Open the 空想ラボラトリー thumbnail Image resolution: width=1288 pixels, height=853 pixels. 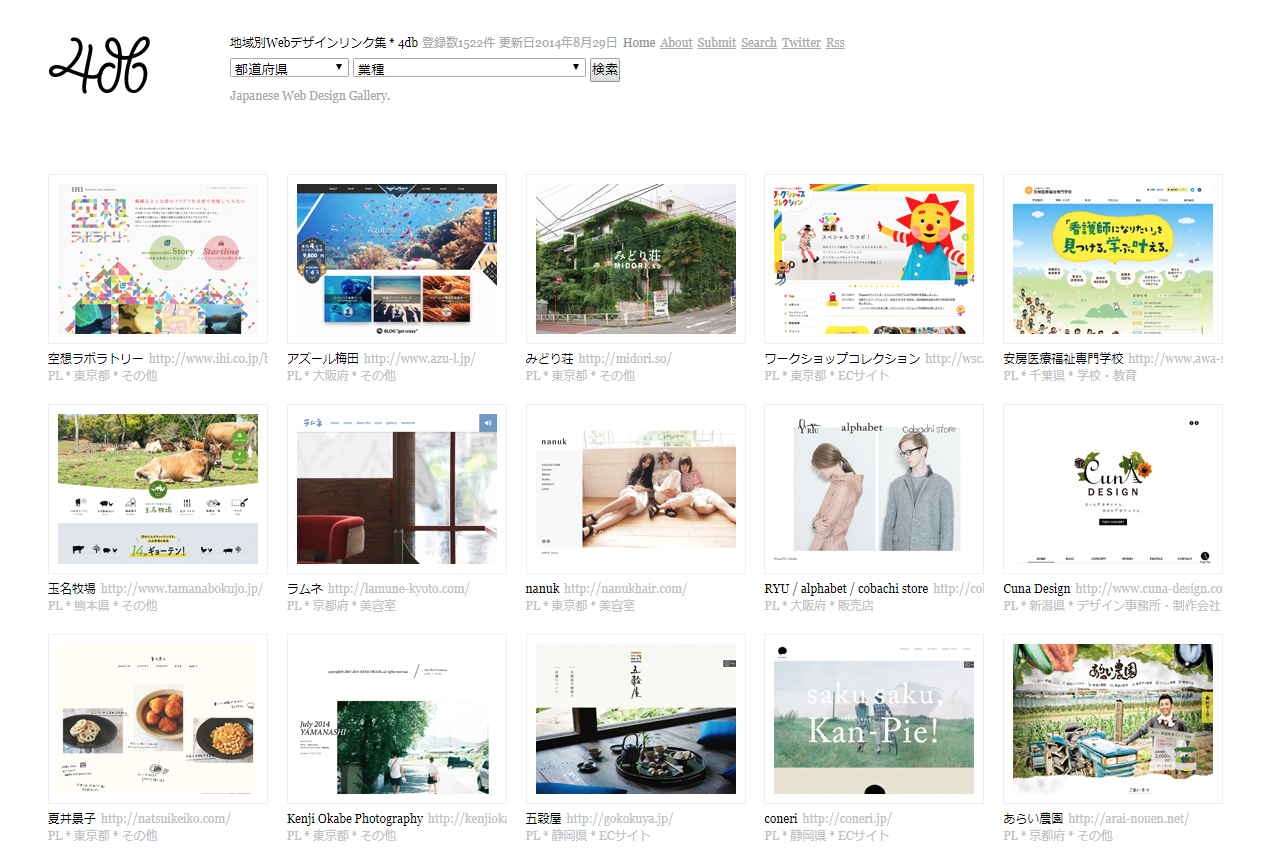[x=158, y=259]
